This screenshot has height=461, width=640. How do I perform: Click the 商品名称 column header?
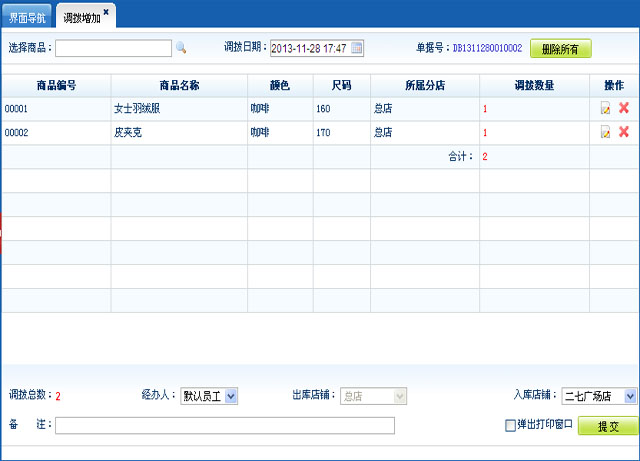coord(179,85)
